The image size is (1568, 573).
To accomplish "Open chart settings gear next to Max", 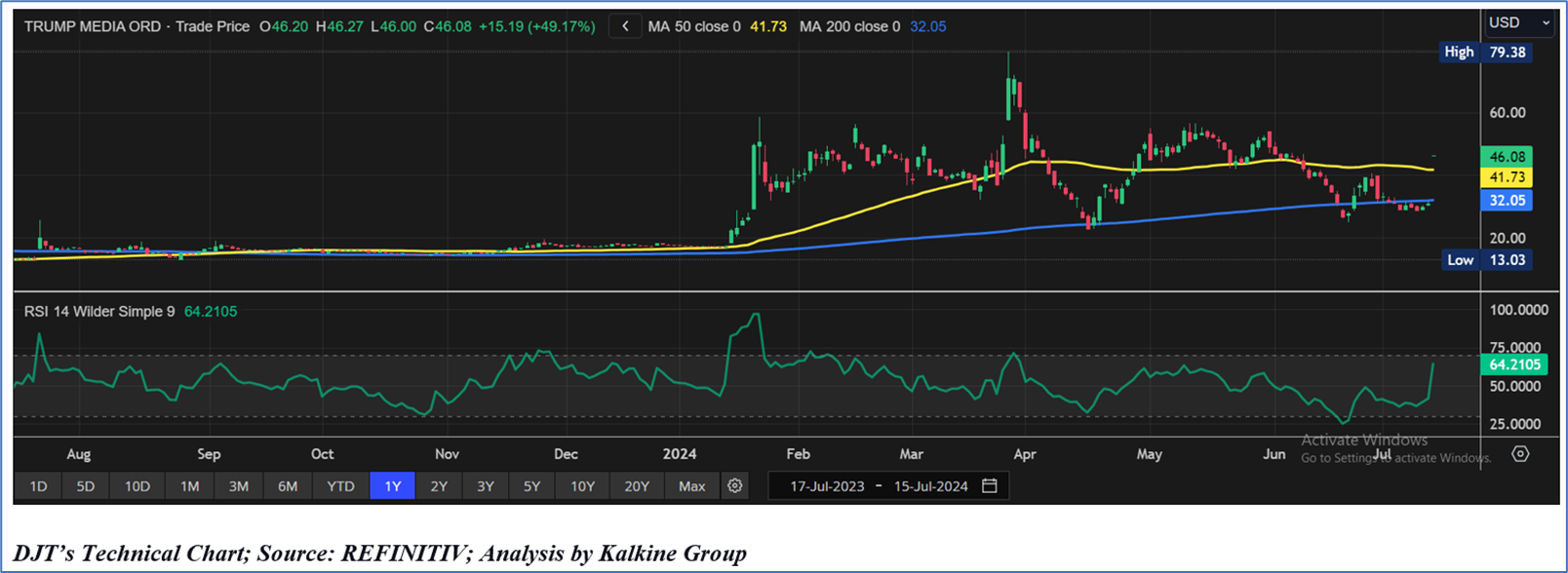I will point(735,485).
